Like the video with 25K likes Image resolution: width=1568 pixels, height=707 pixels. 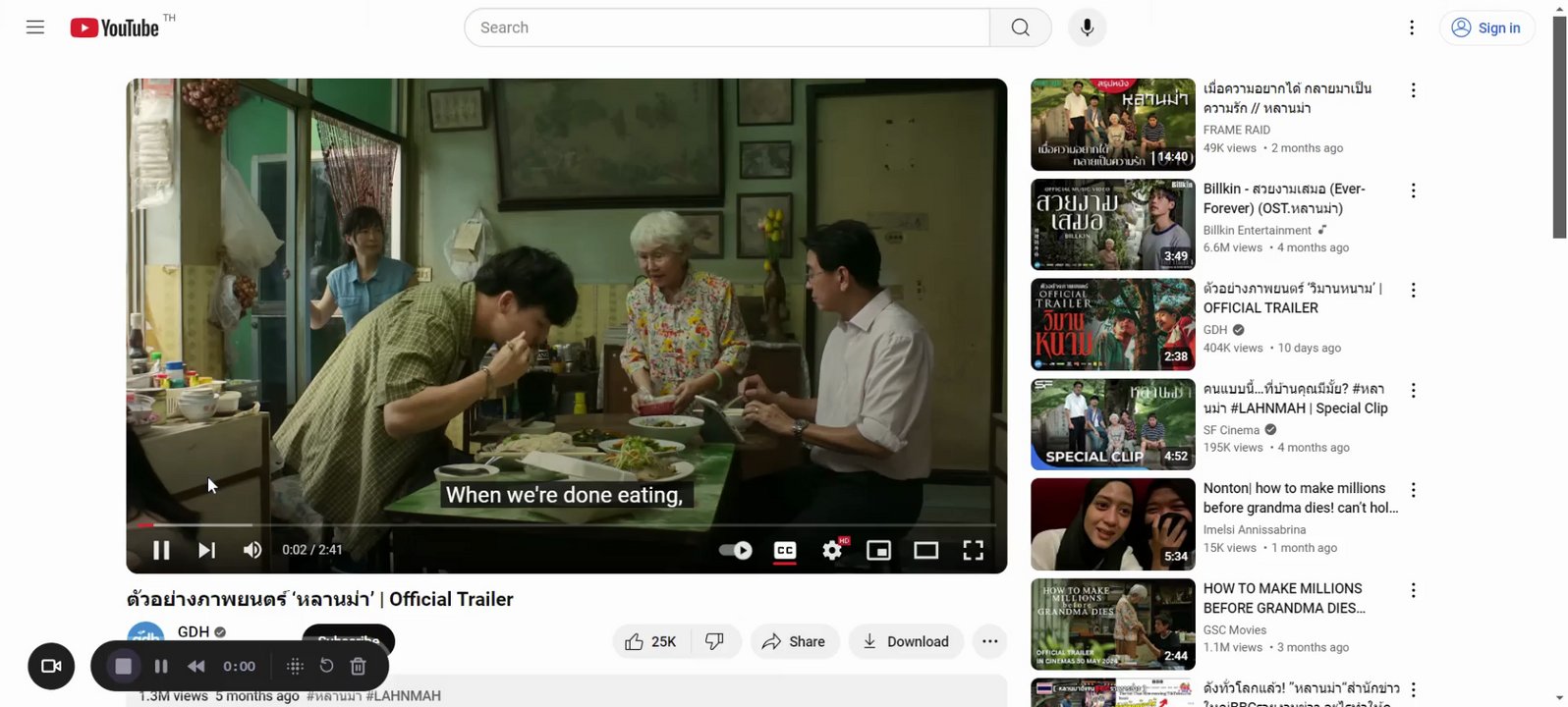651,641
